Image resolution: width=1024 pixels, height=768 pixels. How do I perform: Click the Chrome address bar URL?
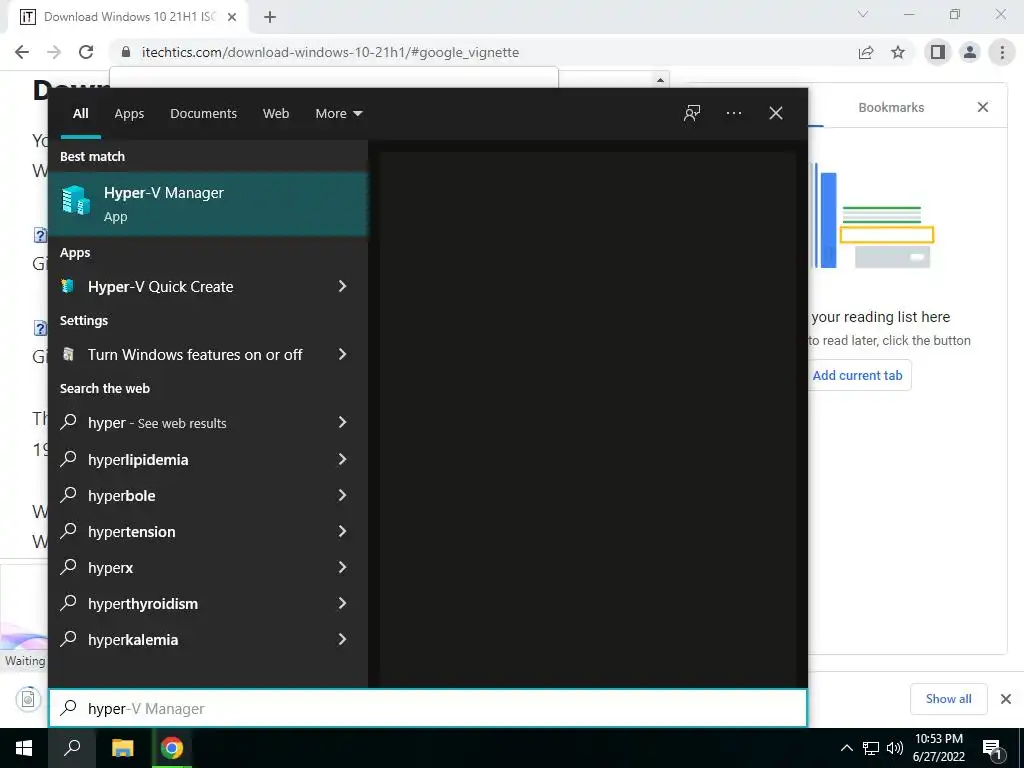coord(330,52)
